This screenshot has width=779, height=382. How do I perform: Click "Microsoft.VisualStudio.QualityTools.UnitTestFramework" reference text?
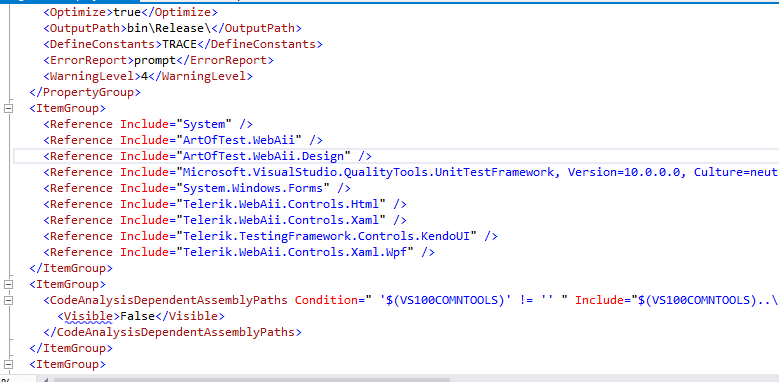tap(369, 172)
